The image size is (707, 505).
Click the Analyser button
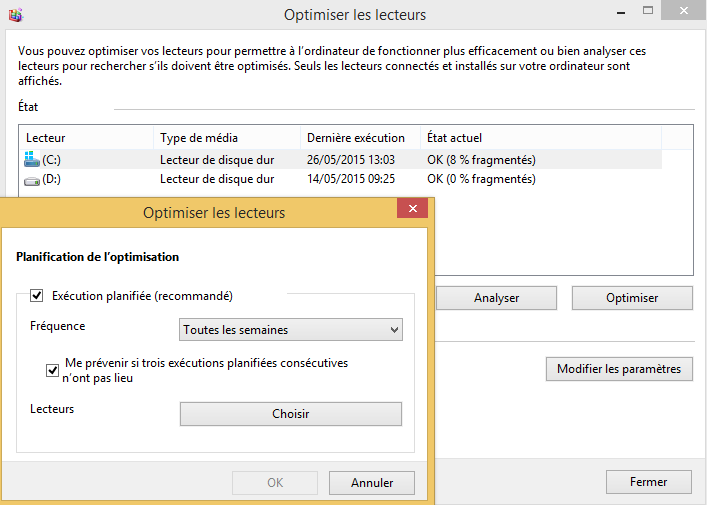(496, 298)
